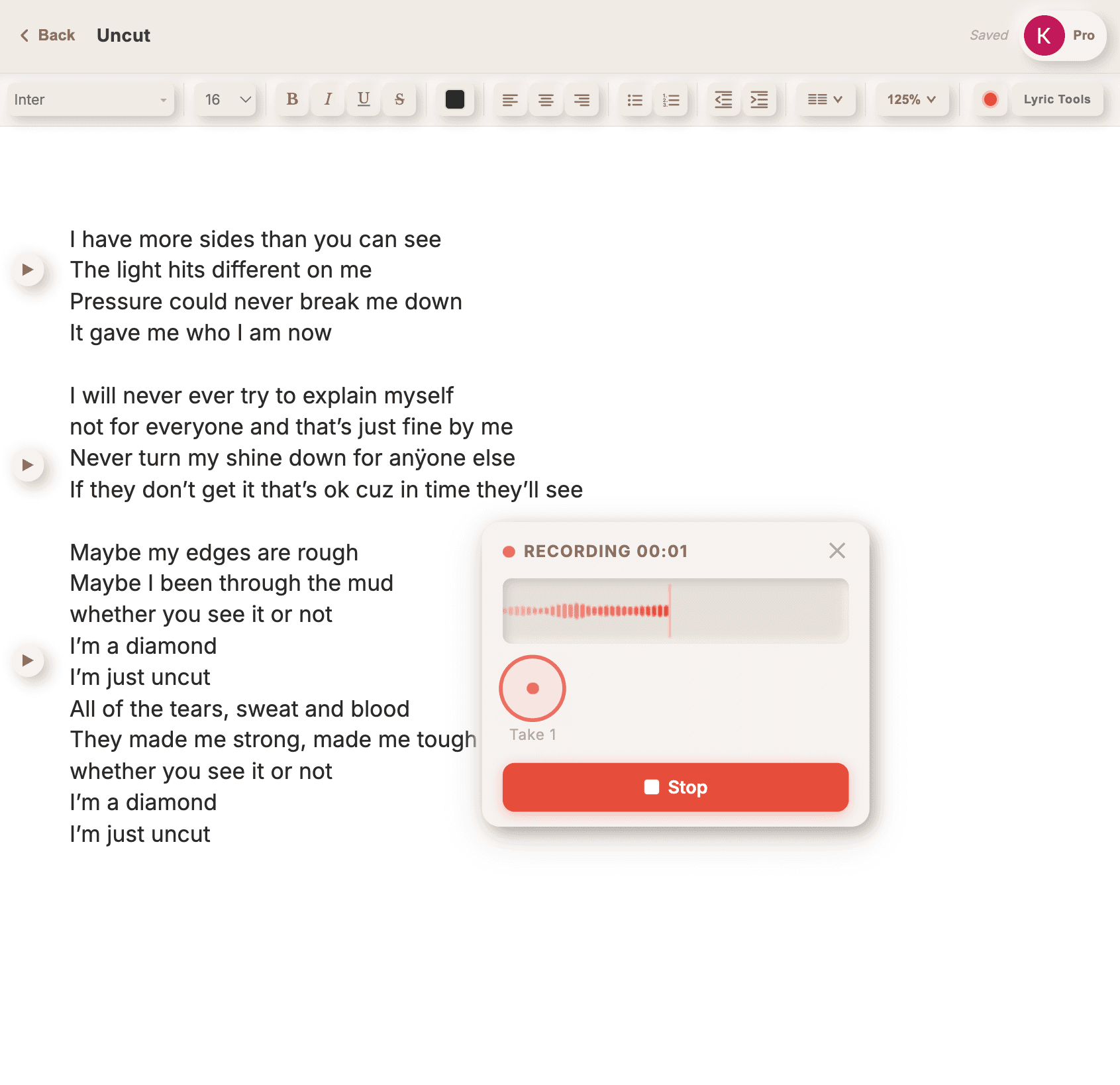Screen dimensions: 1120x1085
Task: Play the chorus section
Action: tap(29, 660)
